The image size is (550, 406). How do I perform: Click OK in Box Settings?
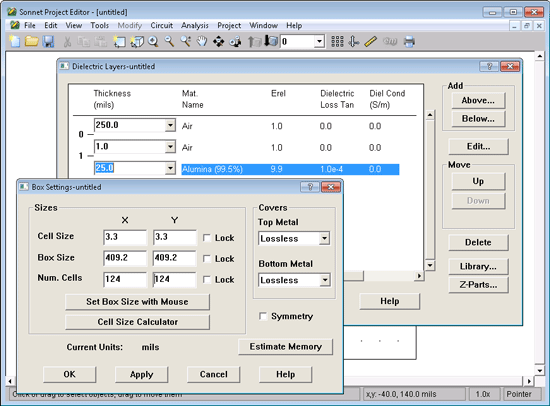[x=69, y=374]
